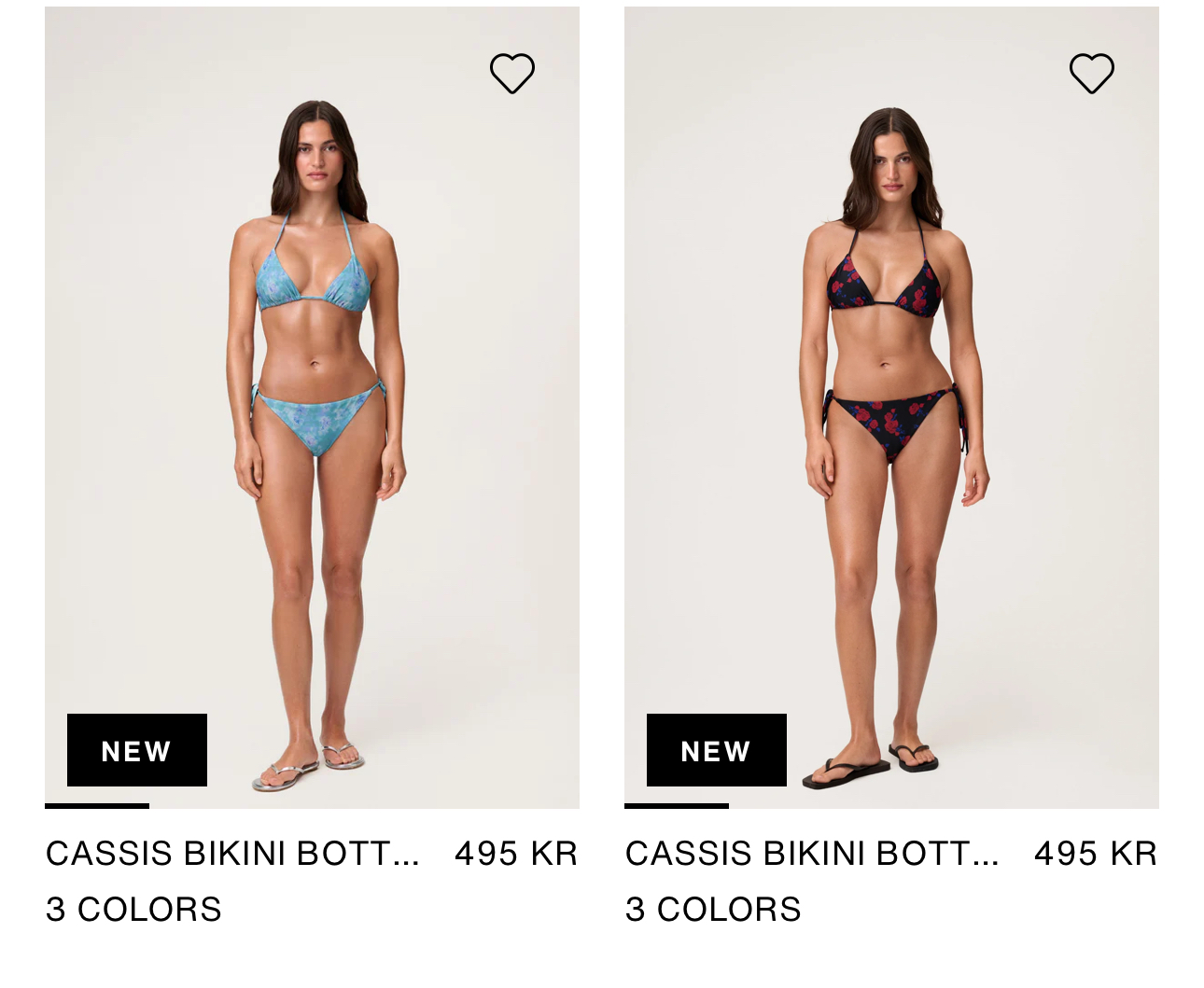Open the left Cassis Bikini Bott... product title
1204x988 pixels.
point(232,854)
